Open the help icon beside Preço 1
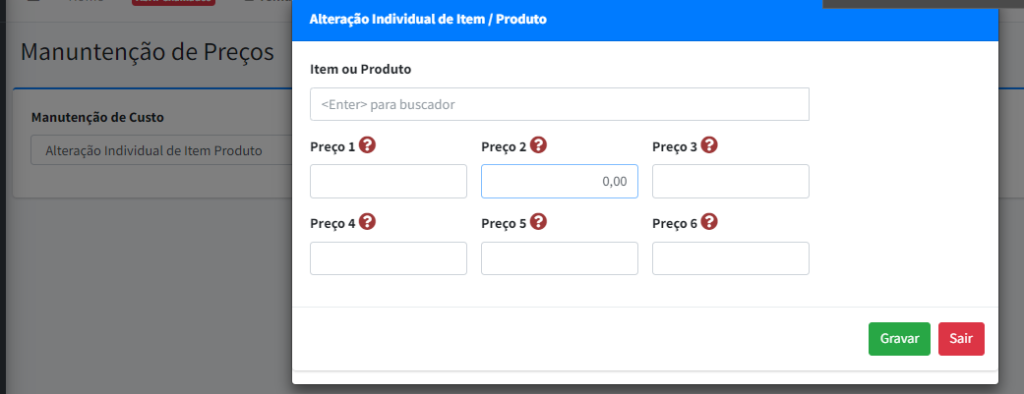This screenshot has width=1024, height=394. (367, 145)
